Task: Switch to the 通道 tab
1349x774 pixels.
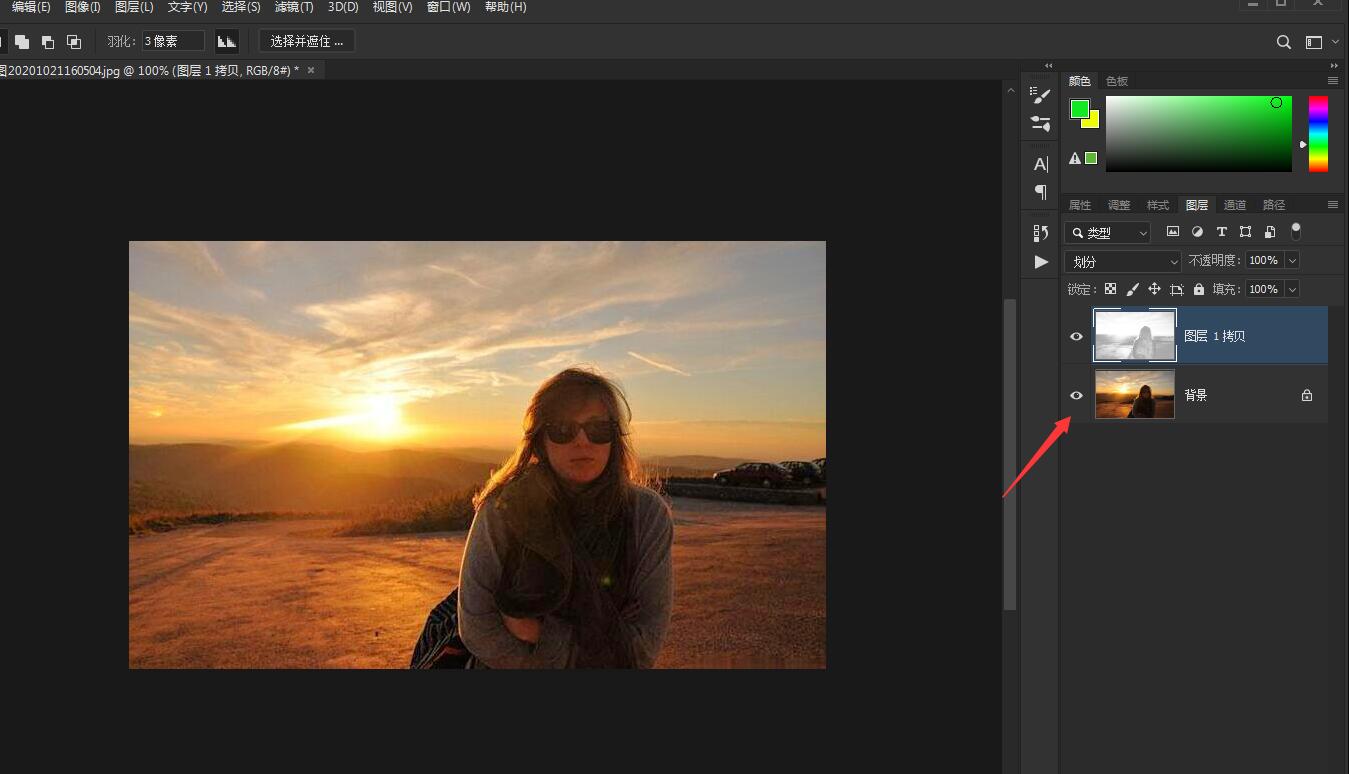Action: point(1235,205)
